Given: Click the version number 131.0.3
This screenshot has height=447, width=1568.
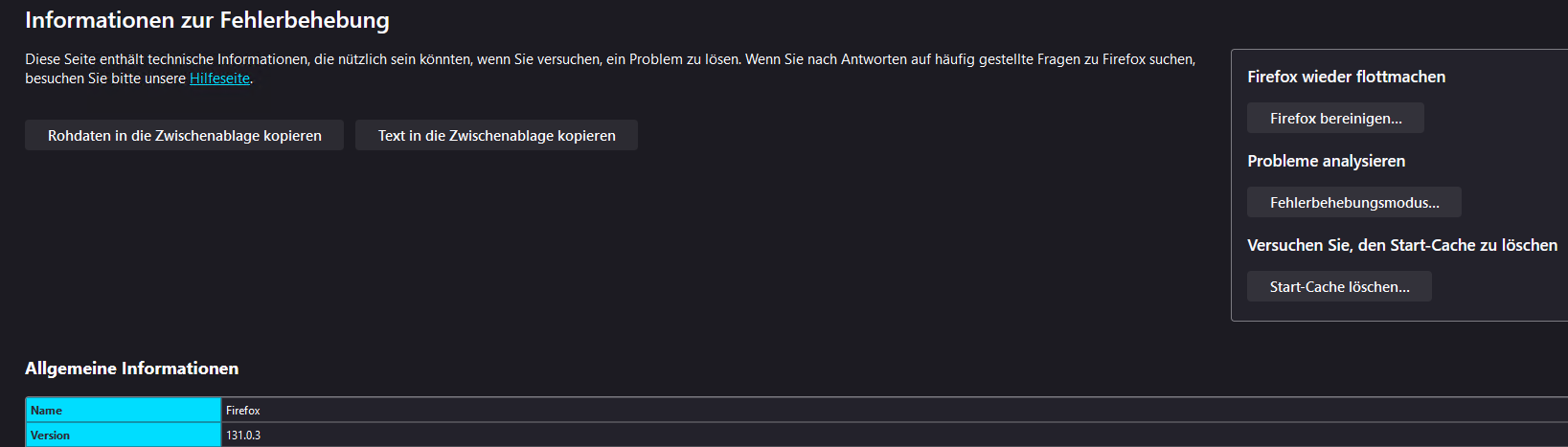Looking at the screenshot, I should 243,436.
